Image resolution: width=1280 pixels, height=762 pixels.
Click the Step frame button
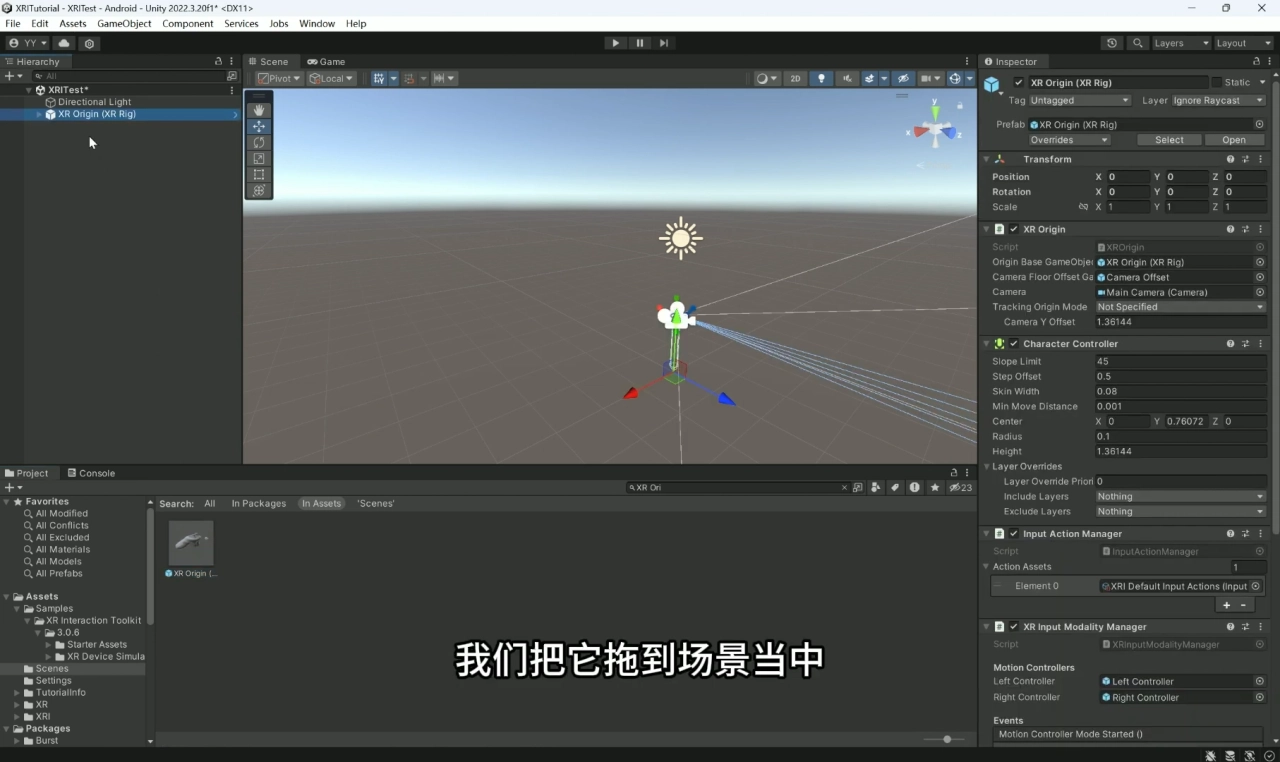[x=664, y=43]
